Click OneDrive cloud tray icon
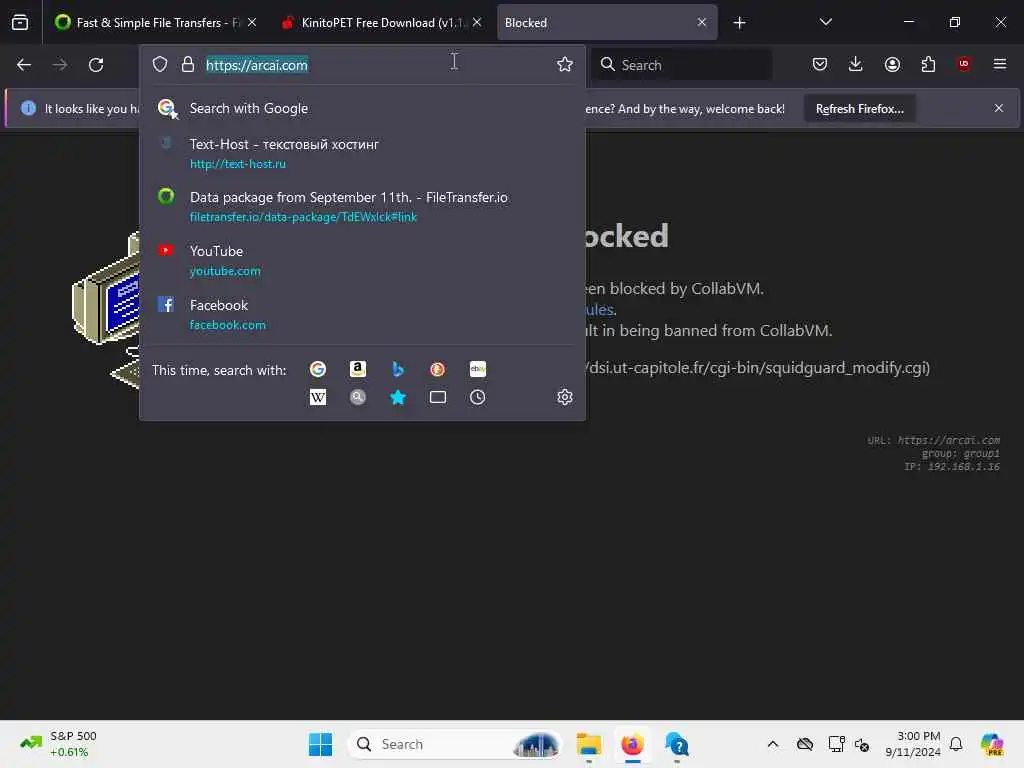The image size is (1024, 768). [x=805, y=744]
